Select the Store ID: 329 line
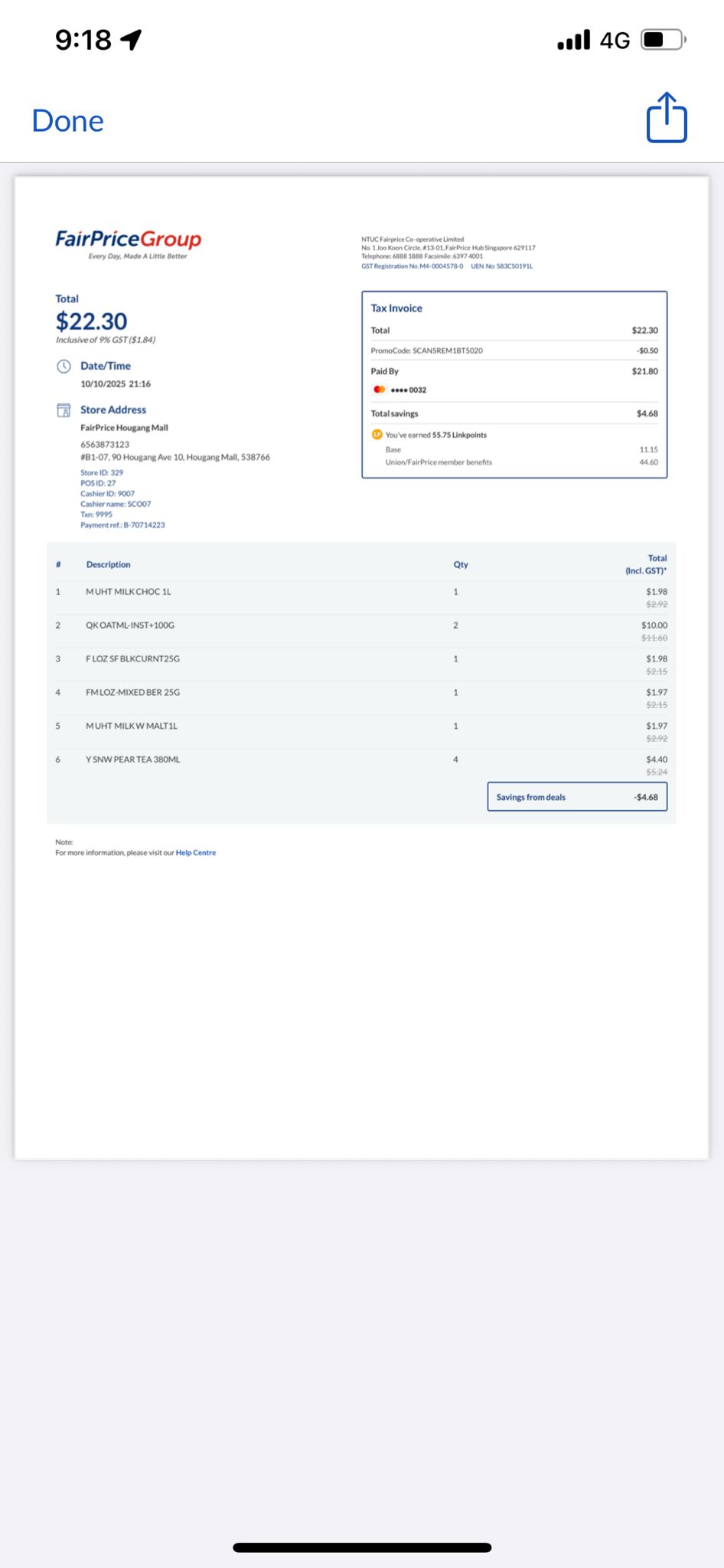This screenshot has height=1568, width=724. tap(102, 472)
